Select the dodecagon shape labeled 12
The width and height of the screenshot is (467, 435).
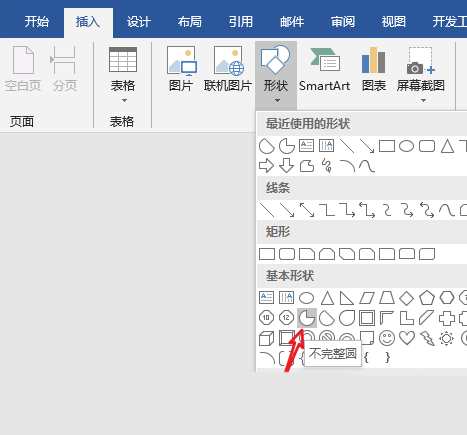pos(287,318)
